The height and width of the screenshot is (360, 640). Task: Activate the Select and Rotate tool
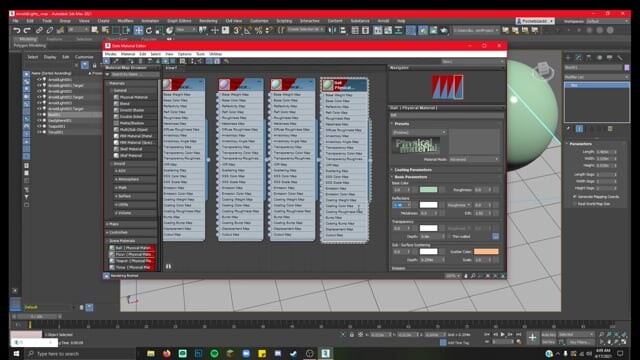[149, 30]
